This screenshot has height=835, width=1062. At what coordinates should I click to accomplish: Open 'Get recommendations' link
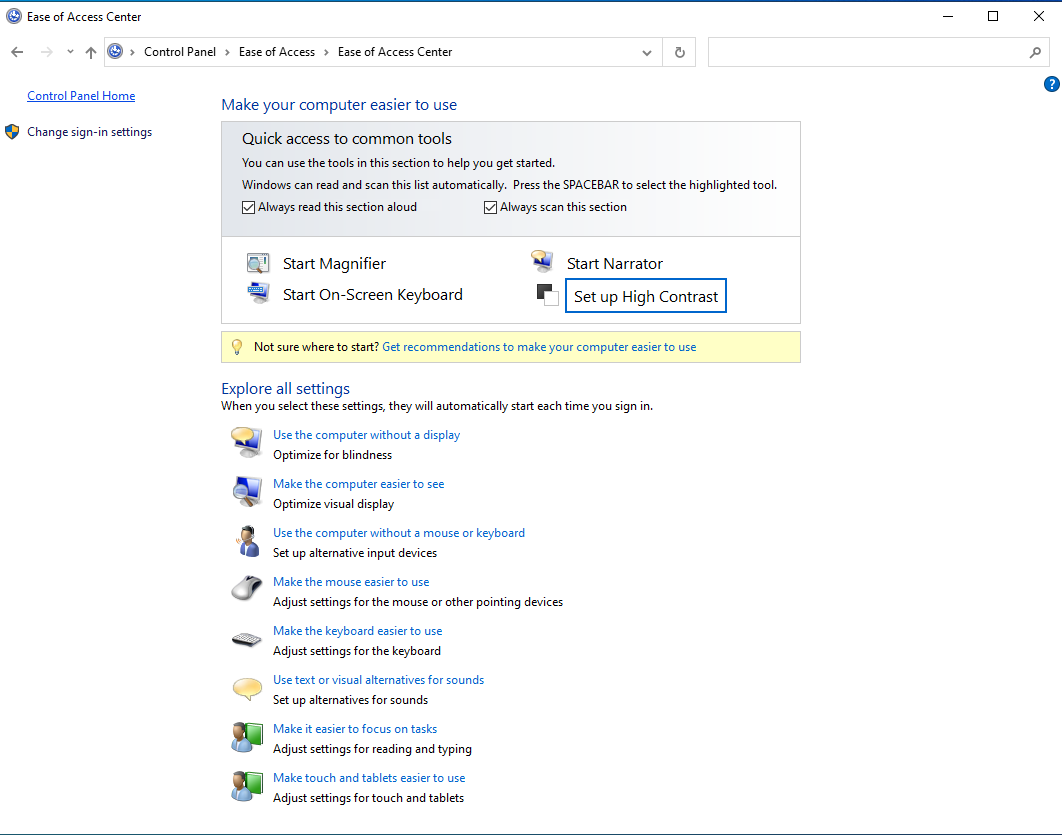[x=539, y=347]
